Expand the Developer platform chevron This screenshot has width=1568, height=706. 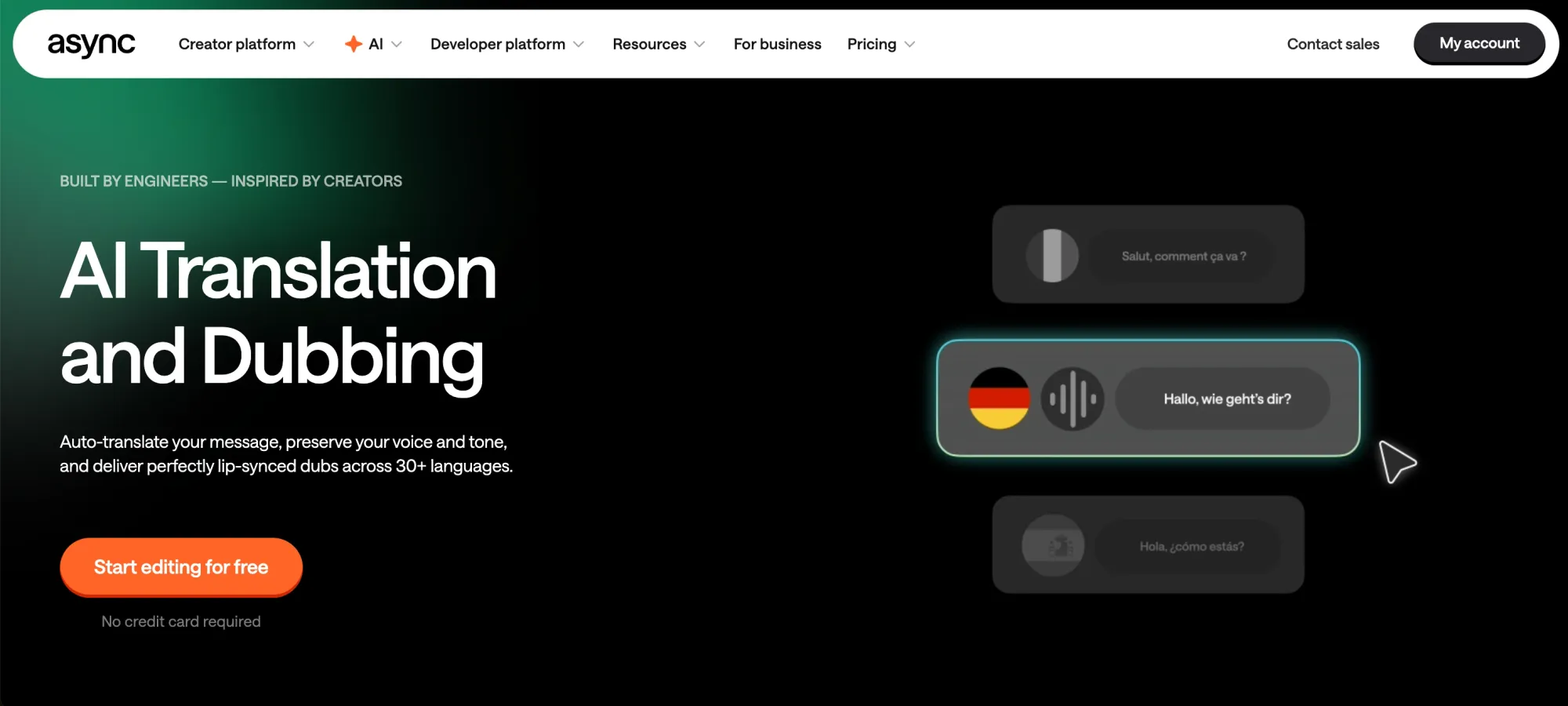click(579, 45)
